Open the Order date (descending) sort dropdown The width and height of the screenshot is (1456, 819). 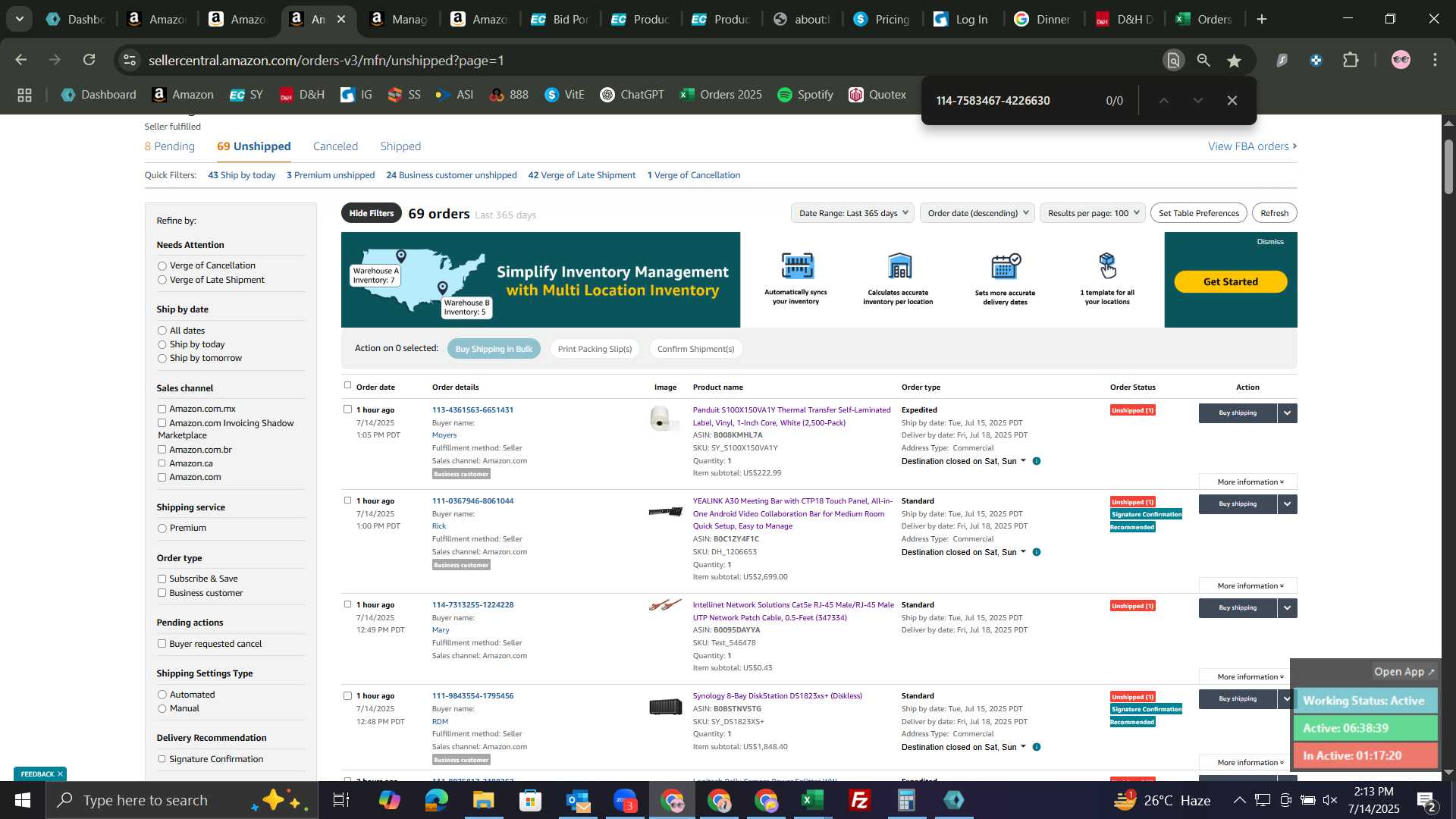[977, 213]
